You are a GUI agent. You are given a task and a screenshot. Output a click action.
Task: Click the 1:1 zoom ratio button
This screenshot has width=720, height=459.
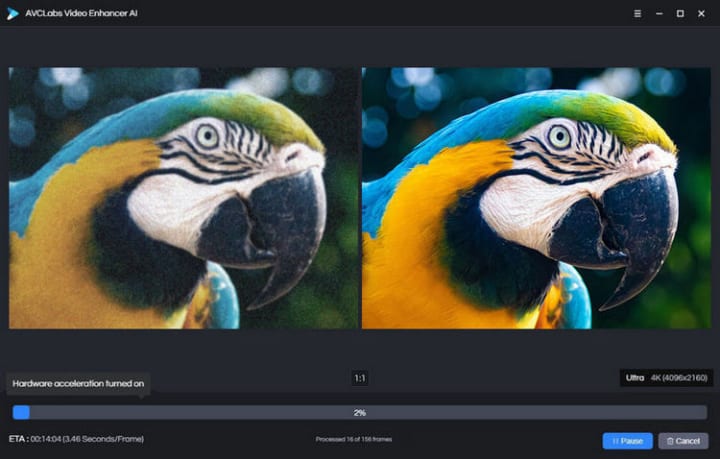point(360,378)
